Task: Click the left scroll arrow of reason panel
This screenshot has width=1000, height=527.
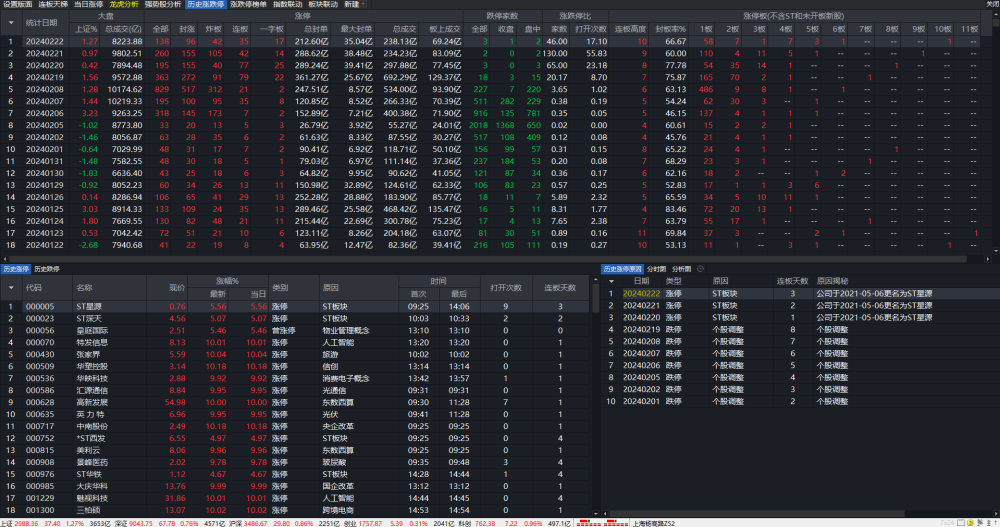Action: click(x=605, y=513)
